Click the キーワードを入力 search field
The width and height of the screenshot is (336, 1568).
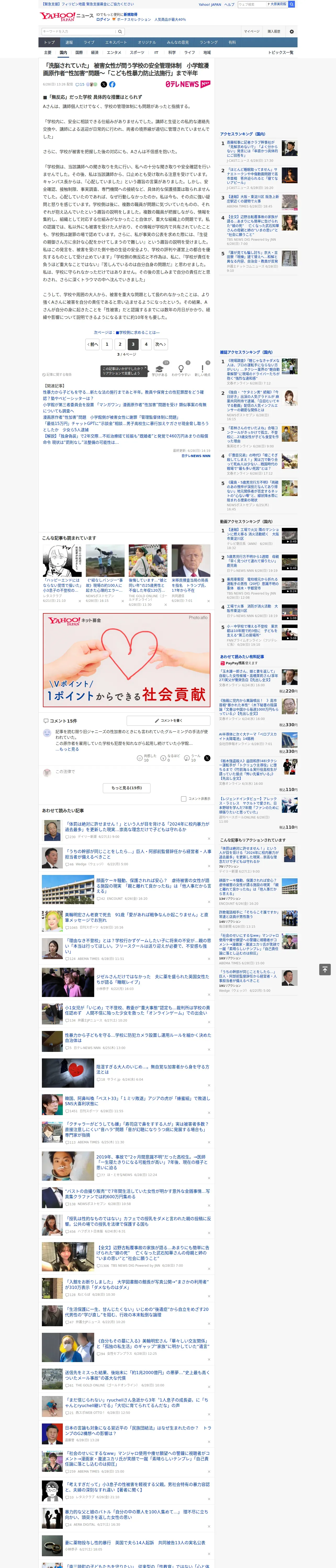[79, 32]
